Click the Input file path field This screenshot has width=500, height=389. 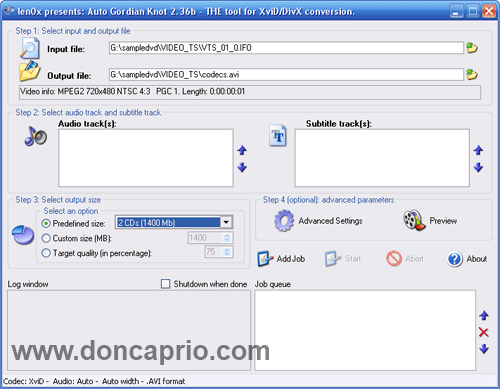pyautogui.click(x=286, y=48)
